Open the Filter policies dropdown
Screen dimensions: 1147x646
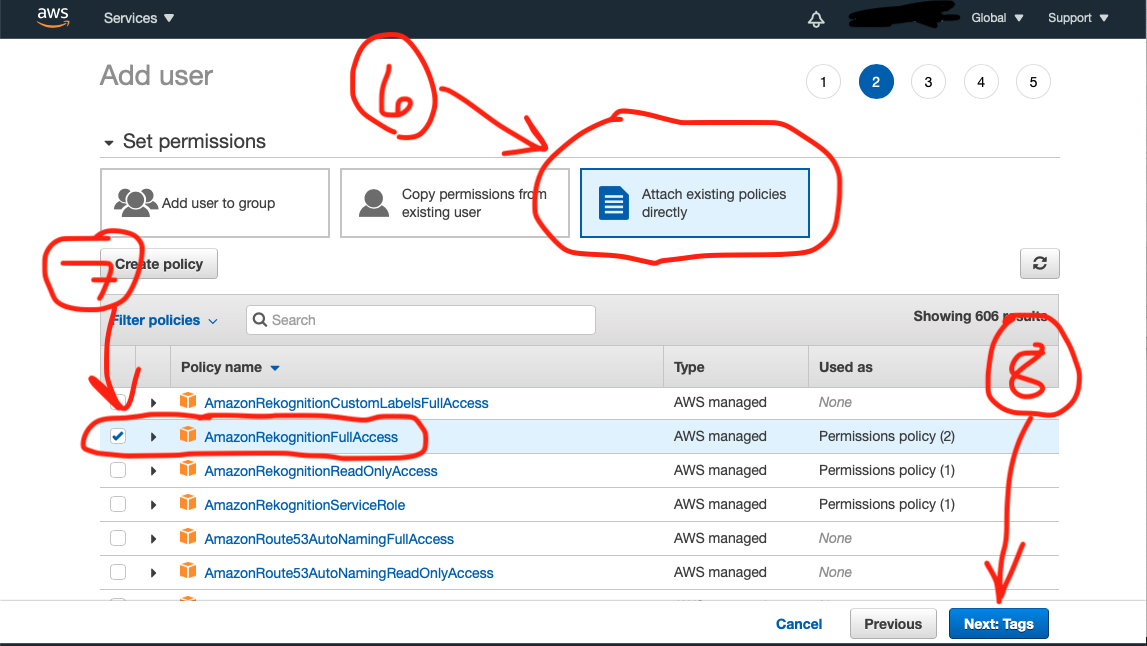[165, 320]
